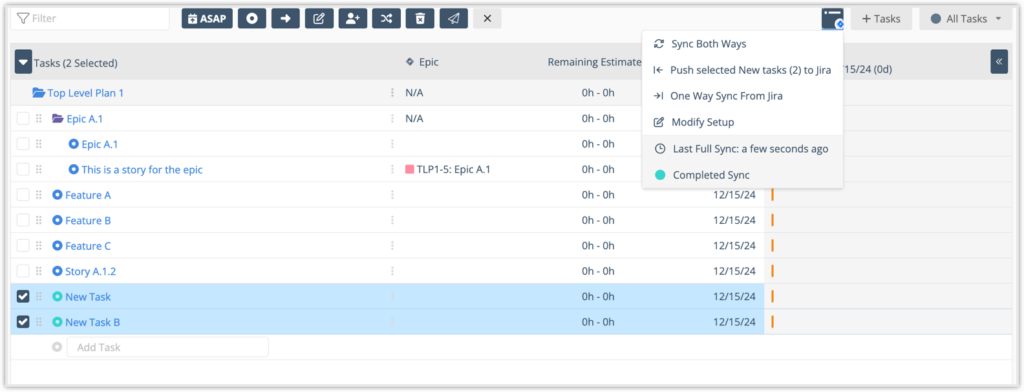Uncheck the New Task checkbox
Screen dimensions: 1024x392
click(x=24, y=297)
